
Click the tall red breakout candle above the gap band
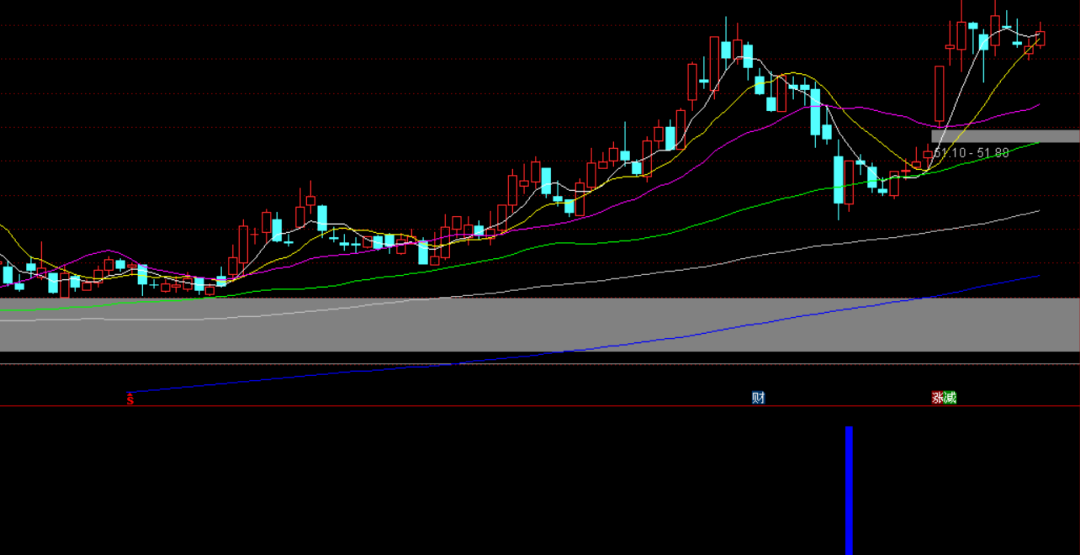pyautogui.click(x=940, y=95)
